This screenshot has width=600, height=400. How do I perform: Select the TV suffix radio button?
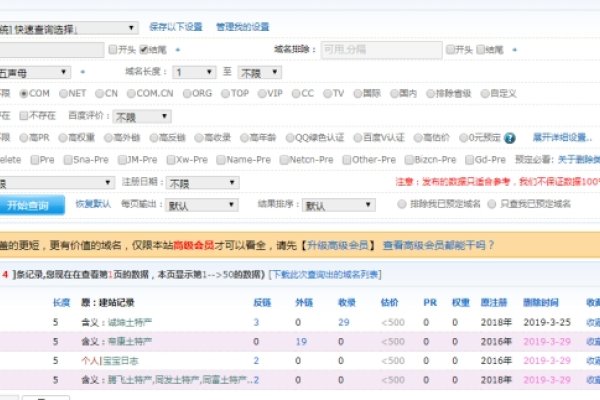point(327,94)
